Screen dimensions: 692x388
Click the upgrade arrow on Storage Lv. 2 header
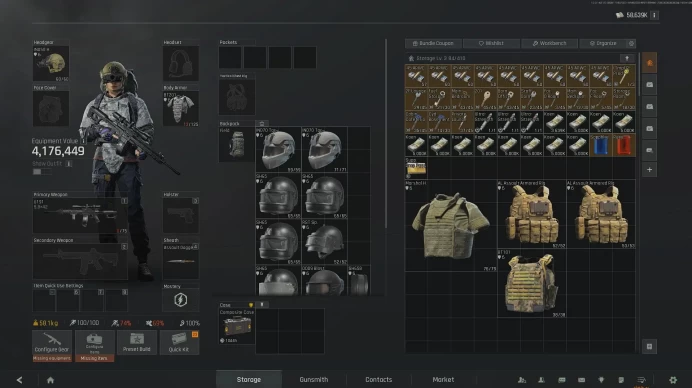[x=627, y=58]
